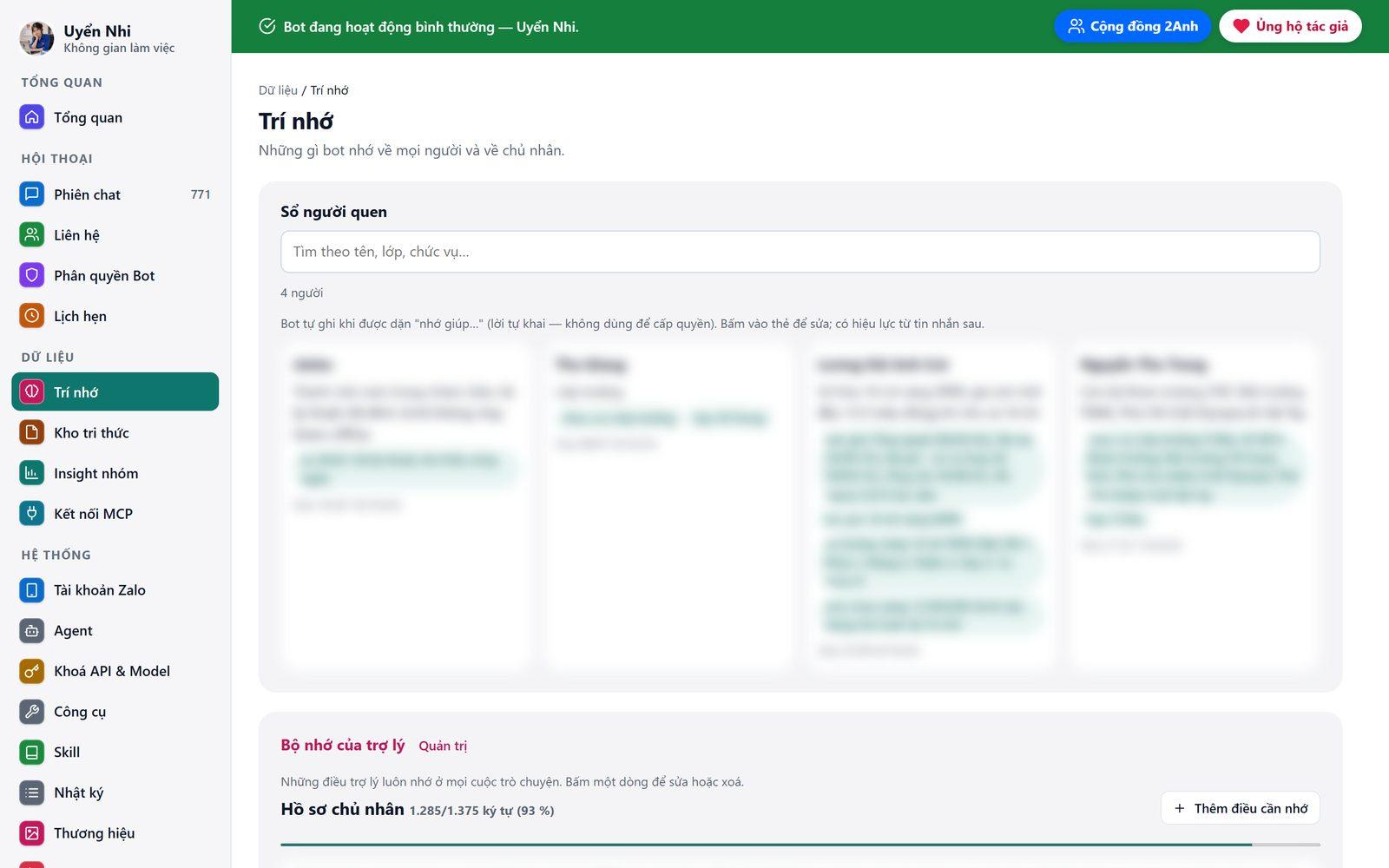Click the Phân quyền Bot shield icon

32,276
